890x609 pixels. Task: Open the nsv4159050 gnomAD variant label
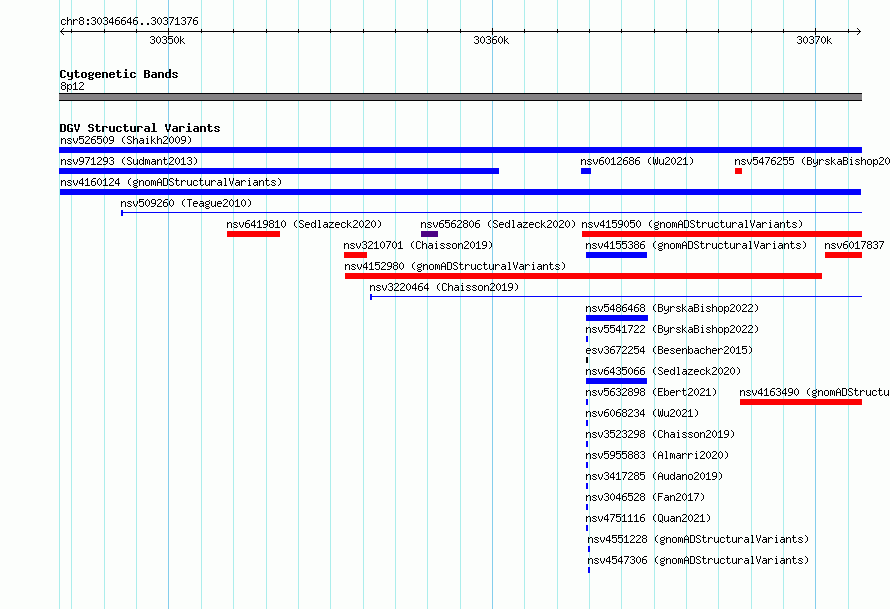[692, 224]
